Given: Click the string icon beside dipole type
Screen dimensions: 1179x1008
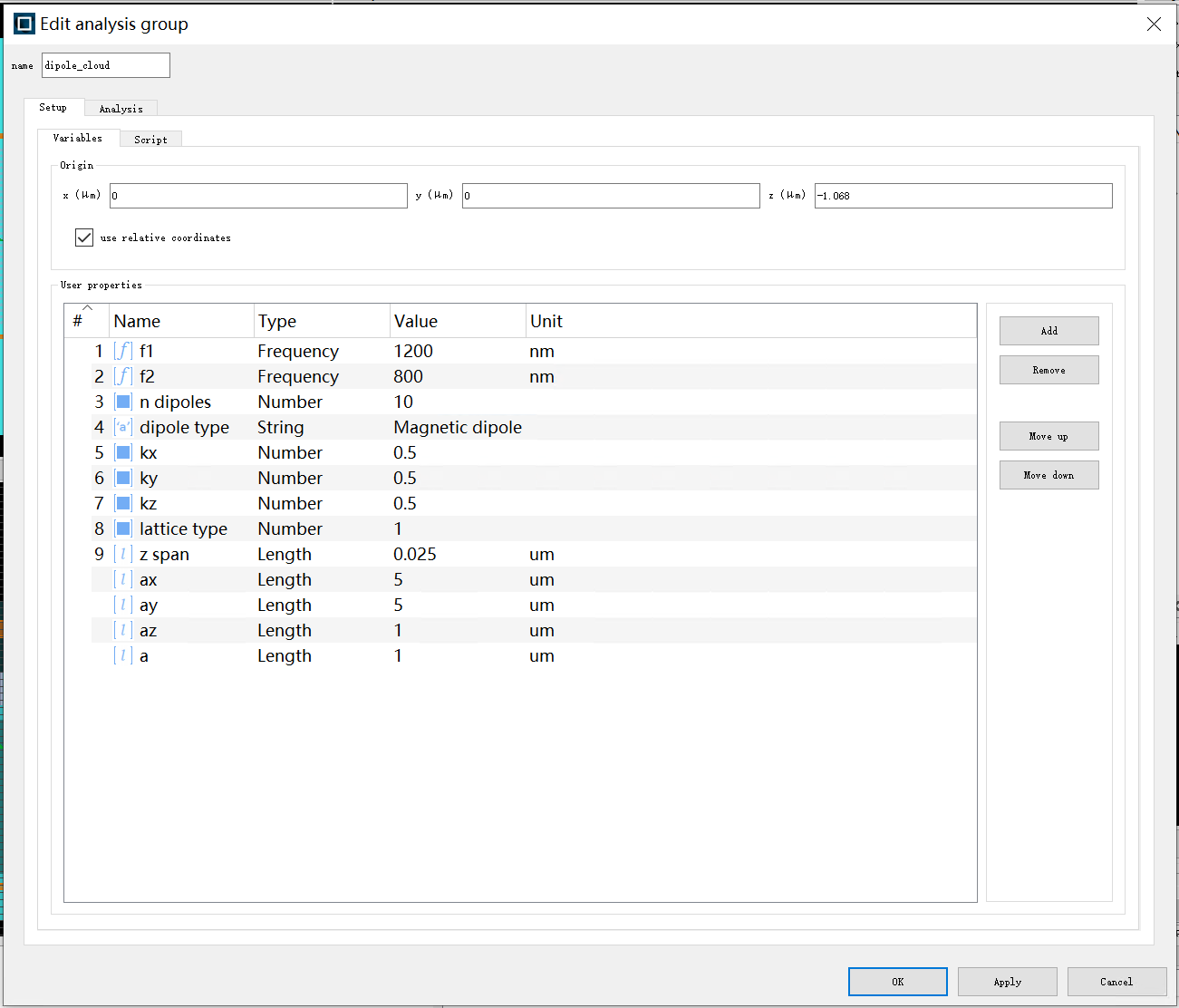Looking at the screenshot, I should (123, 427).
